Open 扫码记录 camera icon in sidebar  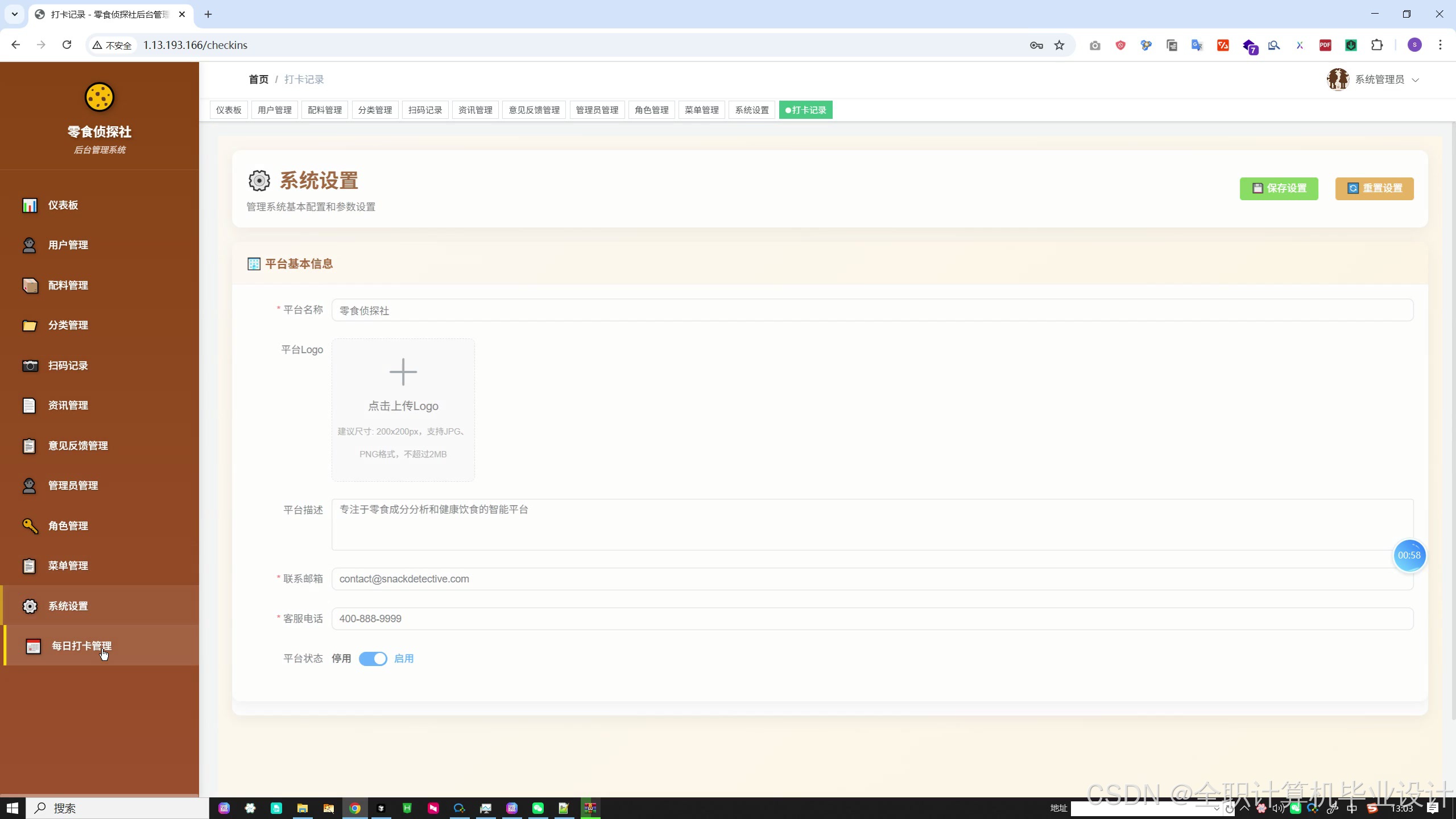pyautogui.click(x=30, y=366)
